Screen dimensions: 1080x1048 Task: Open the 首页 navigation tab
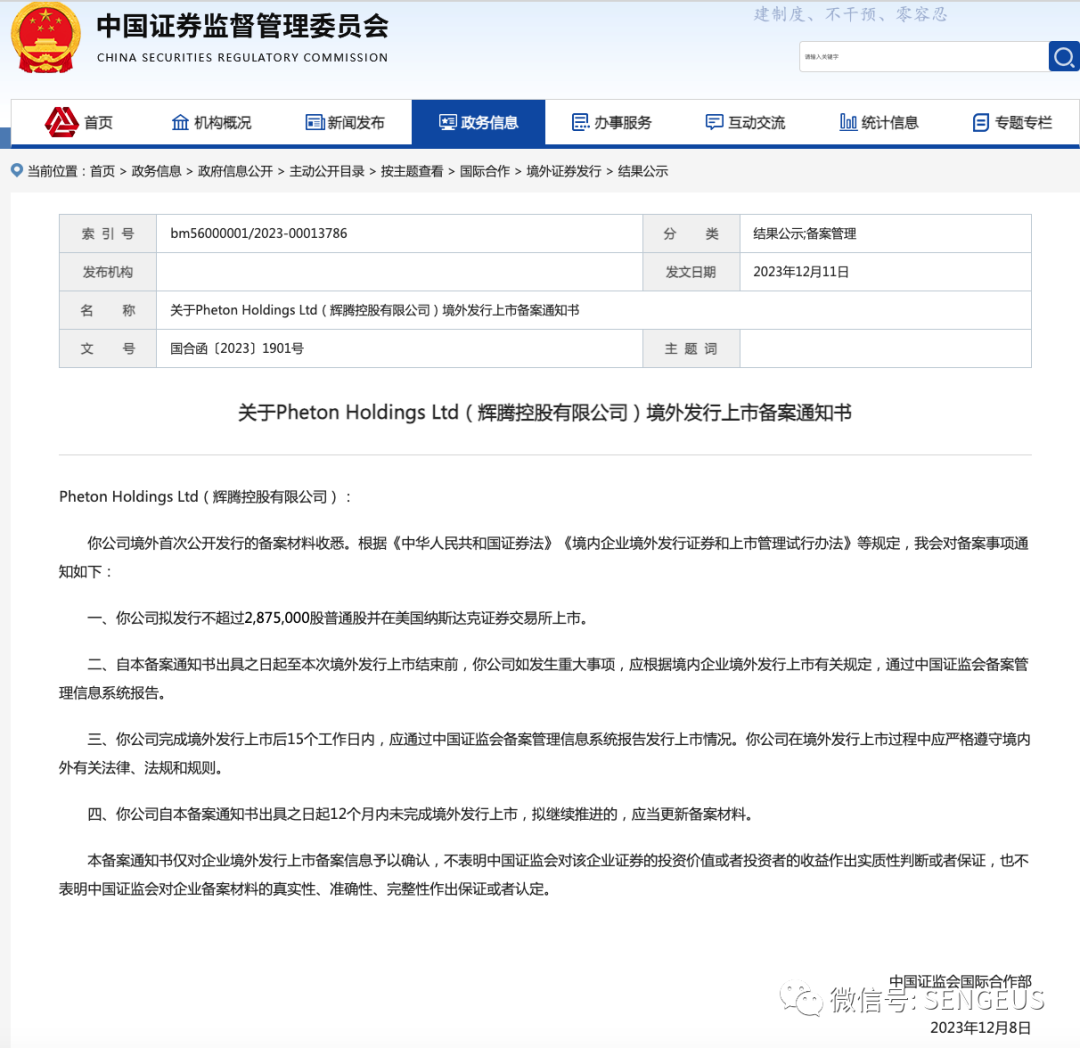pyautogui.click(x=79, y=123)
